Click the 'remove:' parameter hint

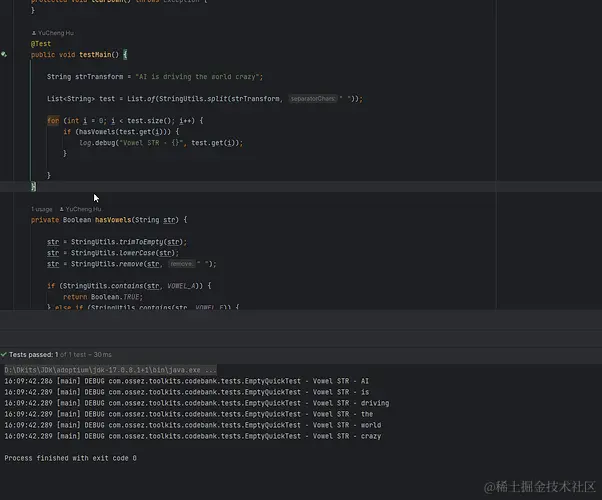[x=182, y=264]
